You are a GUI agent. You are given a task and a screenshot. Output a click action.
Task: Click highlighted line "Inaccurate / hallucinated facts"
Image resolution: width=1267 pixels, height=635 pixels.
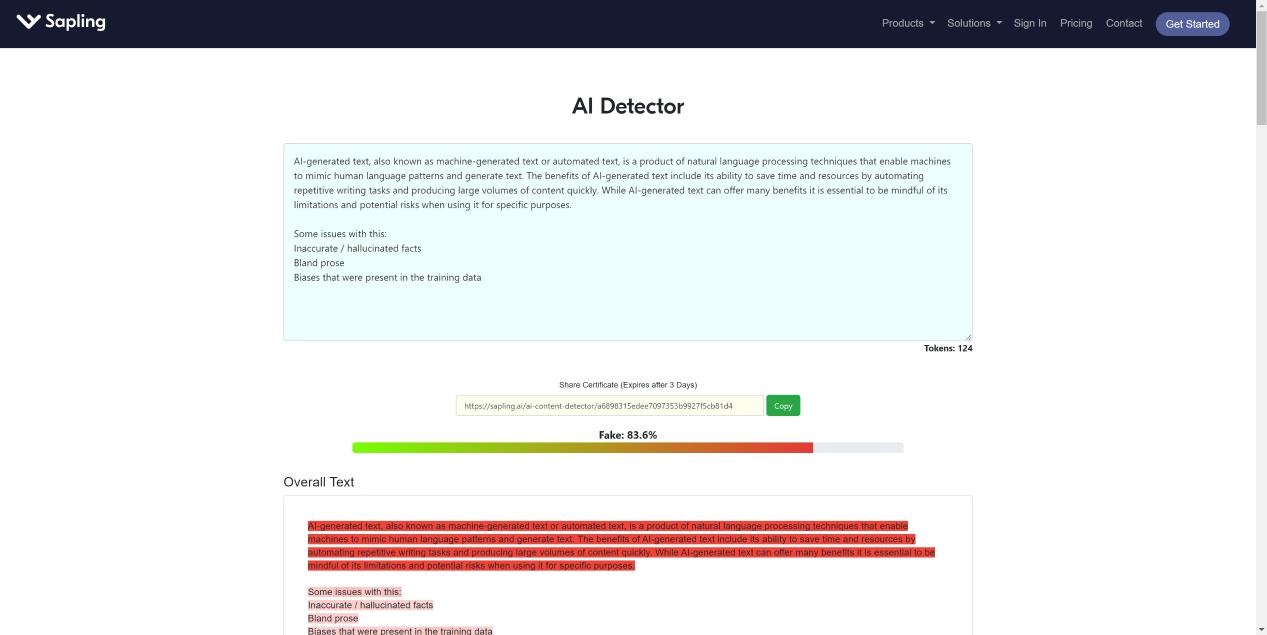370,605
